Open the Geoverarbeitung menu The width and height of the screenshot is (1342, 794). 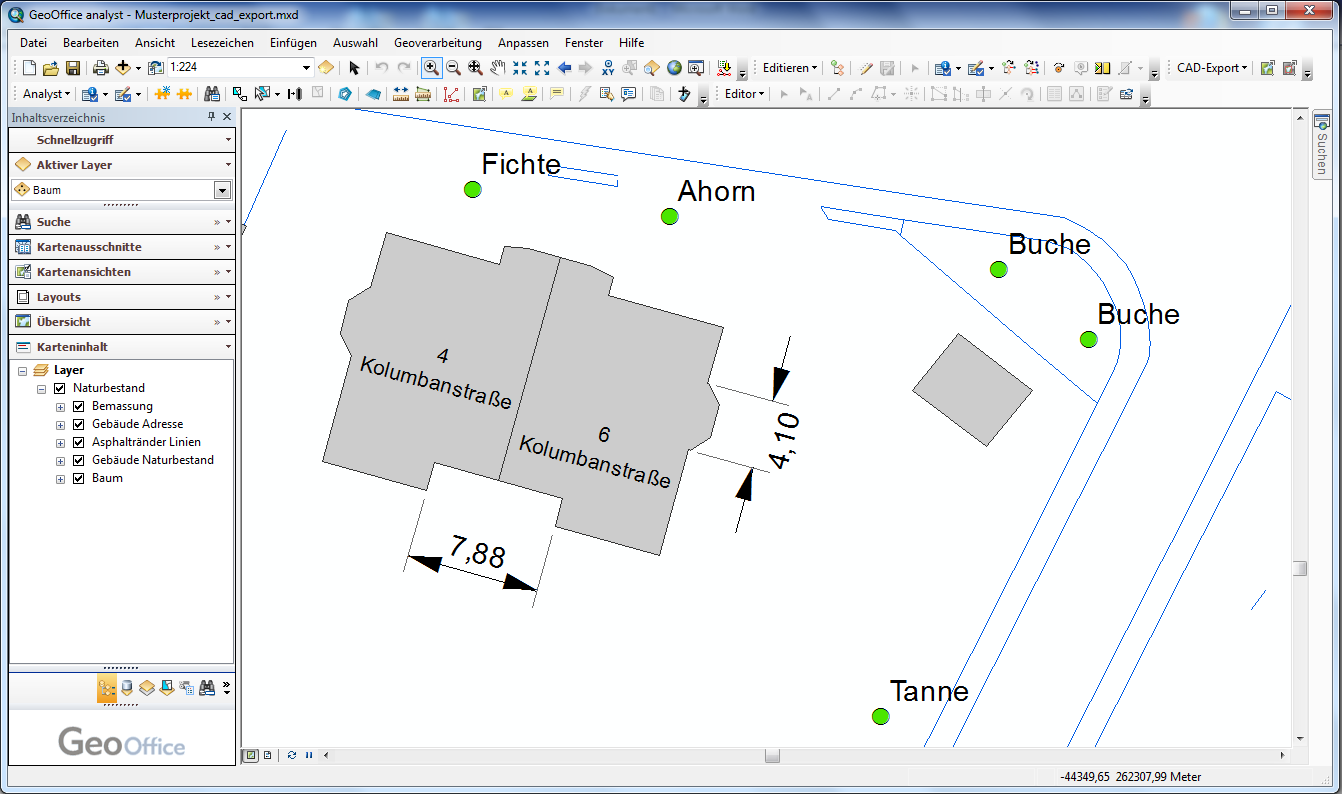[x=438, y=43]
